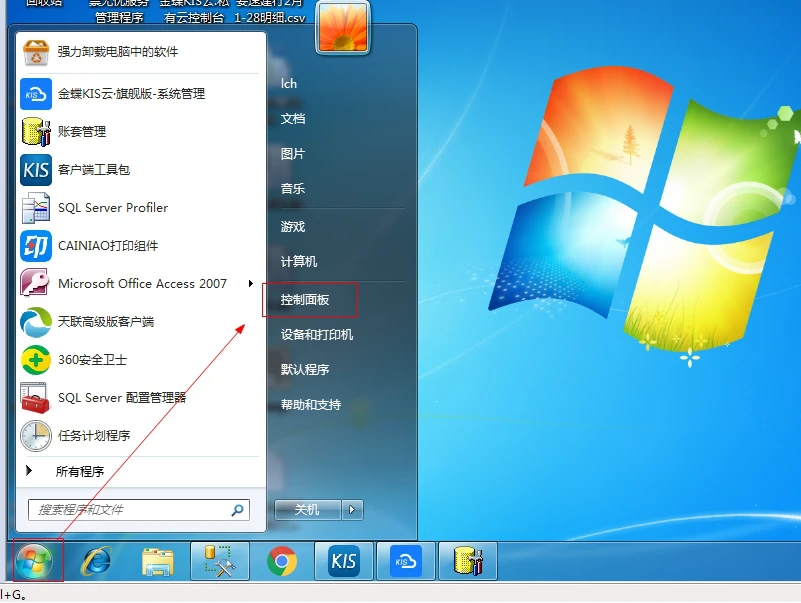Expand 所有程序 all programs arrow
Image resolution: width=801 pixels, height=603 pixels.
pyautogui.click(x=29, y=471)
